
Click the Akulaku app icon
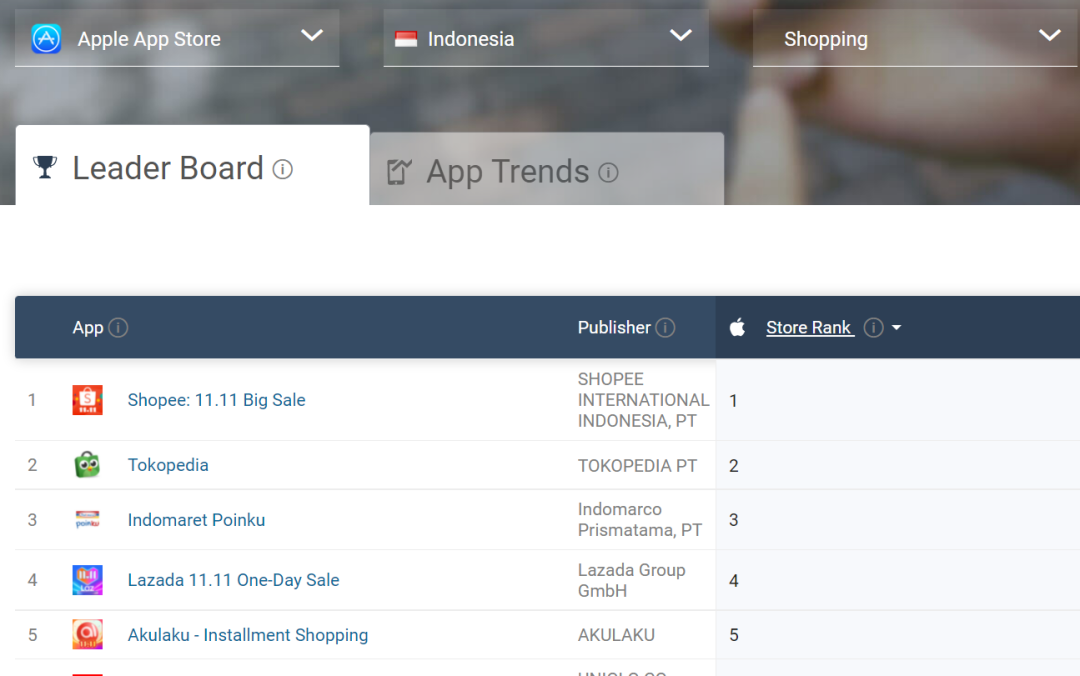point(87,635)
